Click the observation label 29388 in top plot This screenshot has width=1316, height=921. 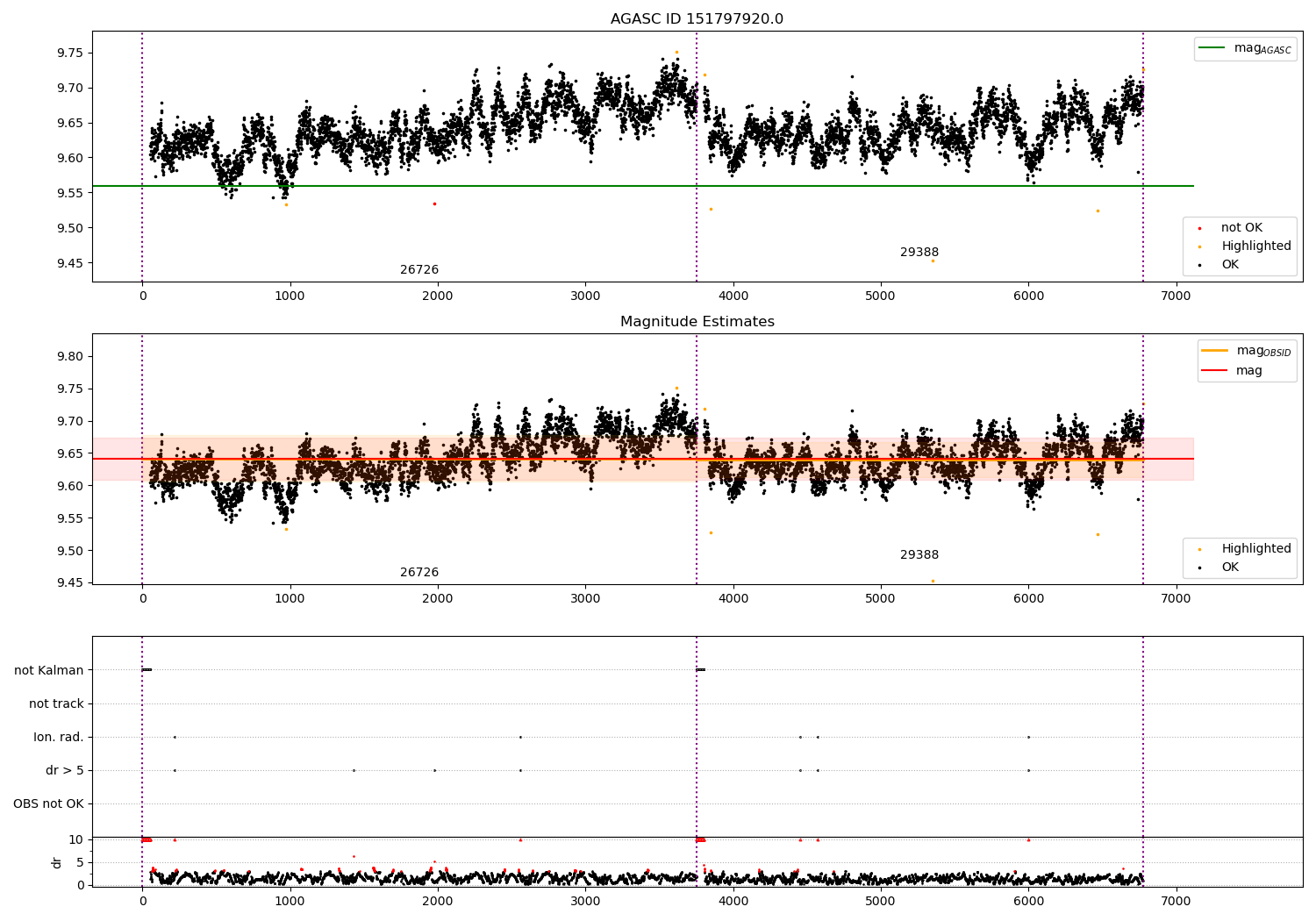919,253
